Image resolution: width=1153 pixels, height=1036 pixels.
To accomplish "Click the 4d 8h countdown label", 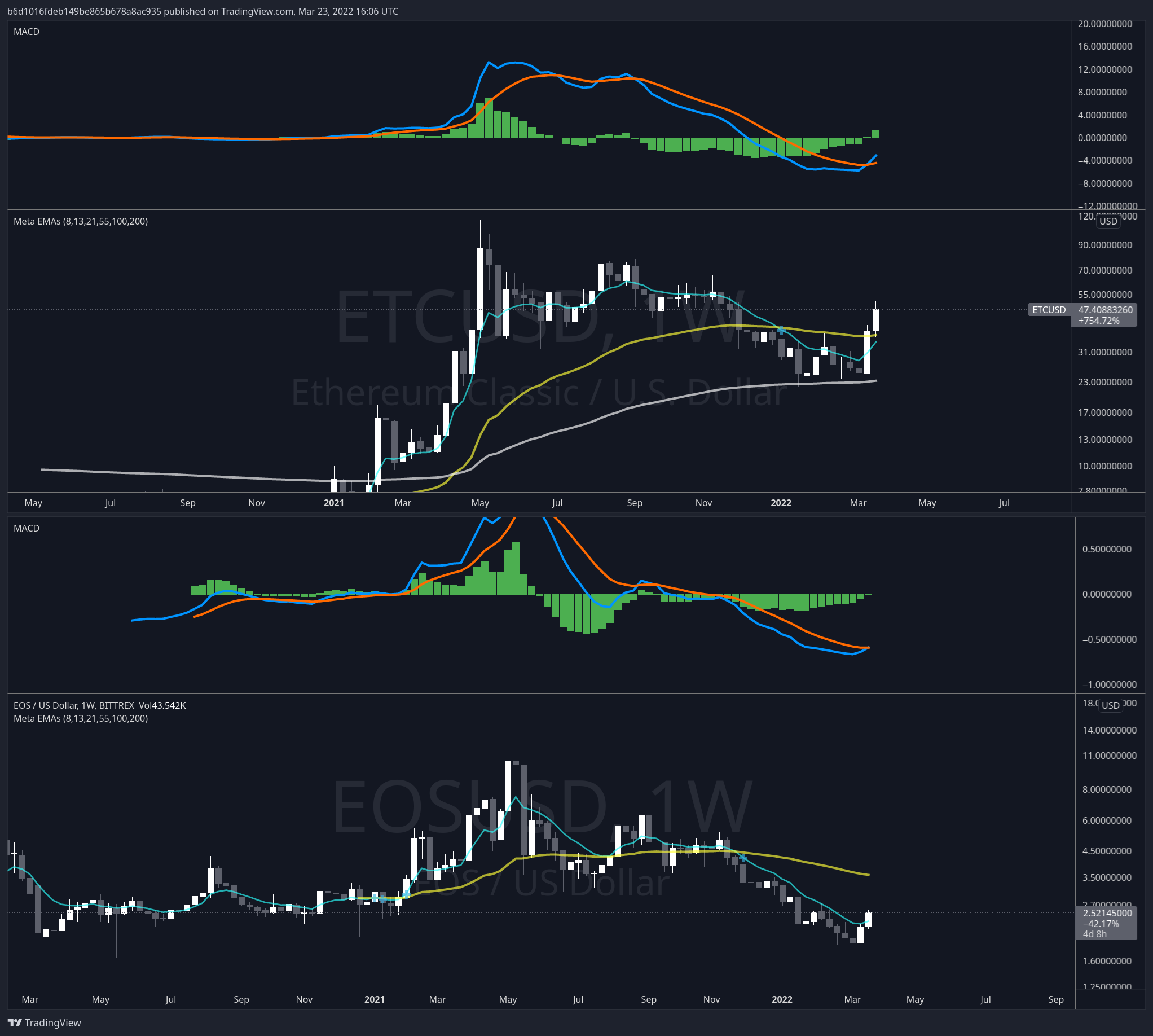I will pos(1095,934).
